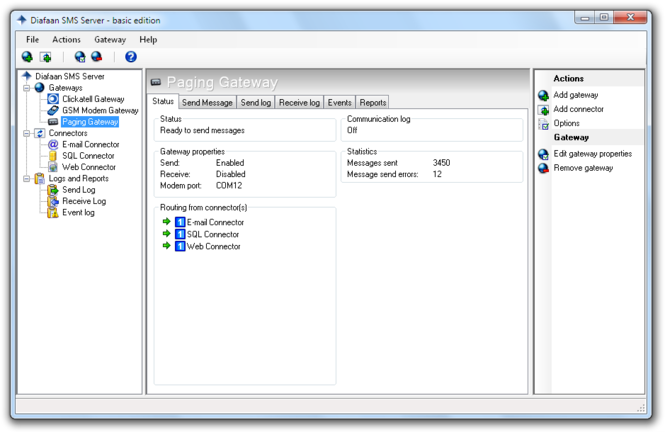Click the Receive Log icon
Viewport: 665px width, 432px height.
tap(53, 201)
